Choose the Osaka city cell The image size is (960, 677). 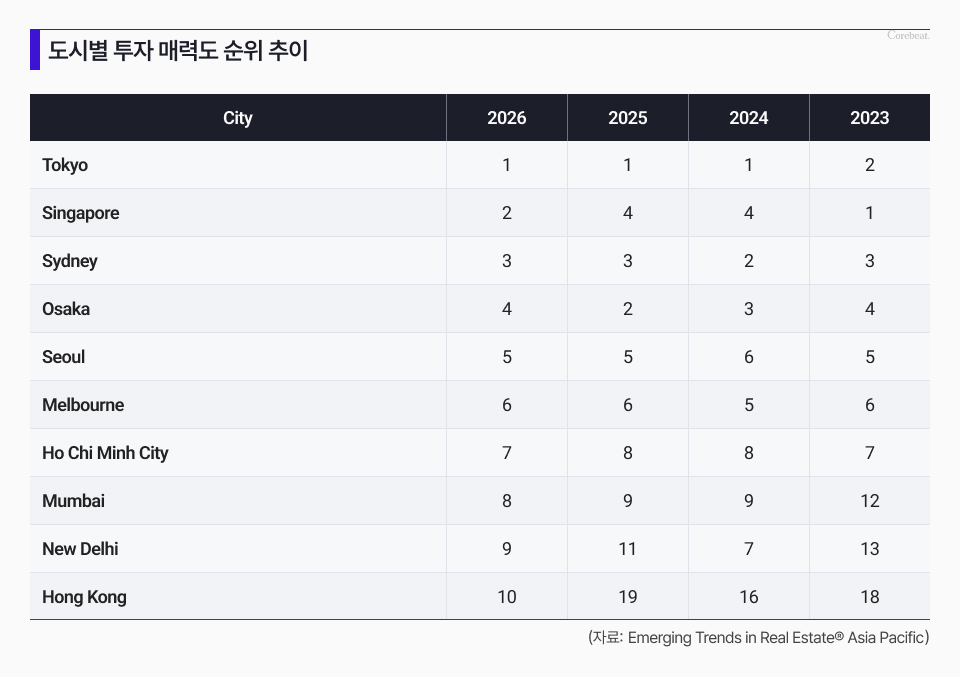tap(66, 309)
